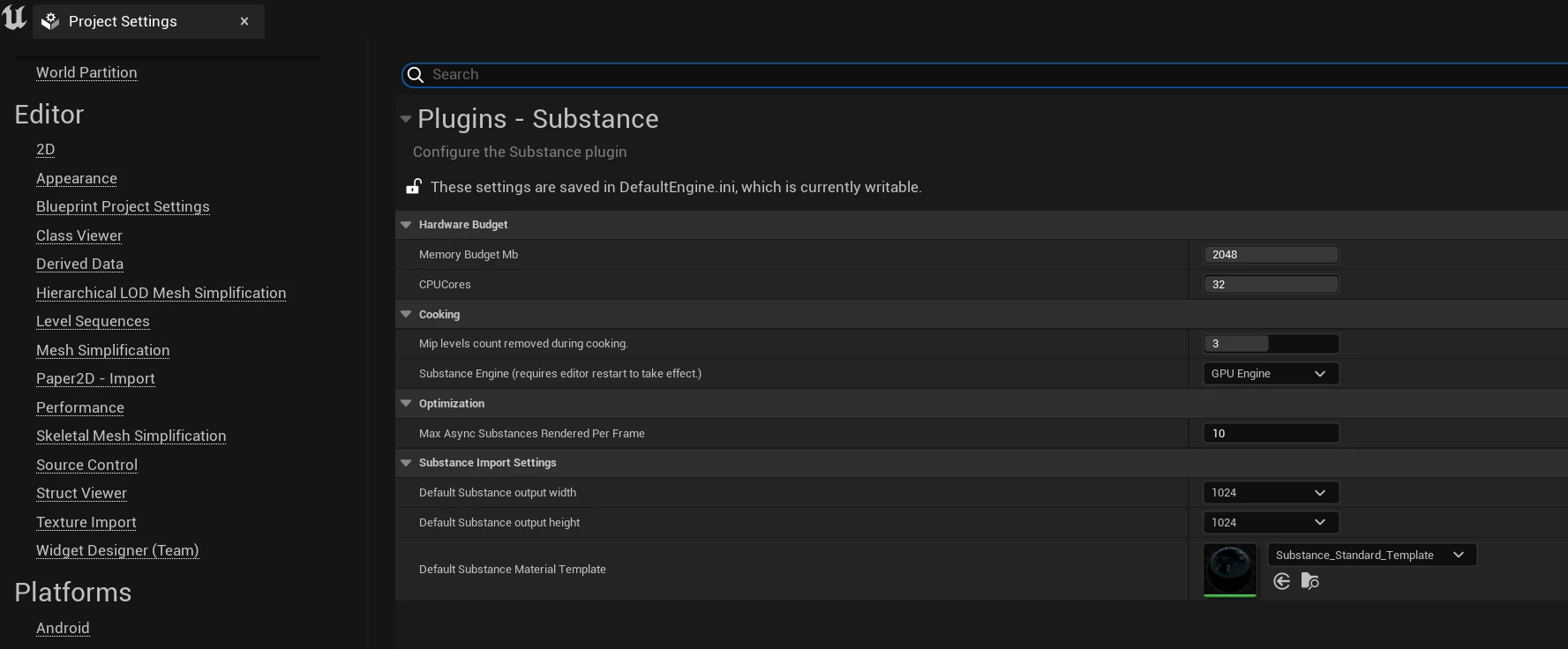Open Source Control settings
Viewport: 1568px width, 649px height.
[x=87, y=465]
